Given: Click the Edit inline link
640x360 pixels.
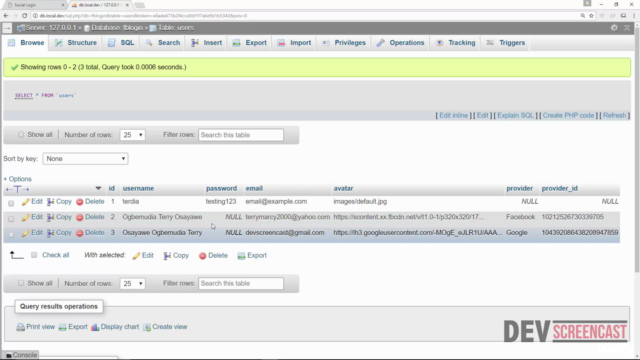Looking at the screenshot, I should 453,116.
